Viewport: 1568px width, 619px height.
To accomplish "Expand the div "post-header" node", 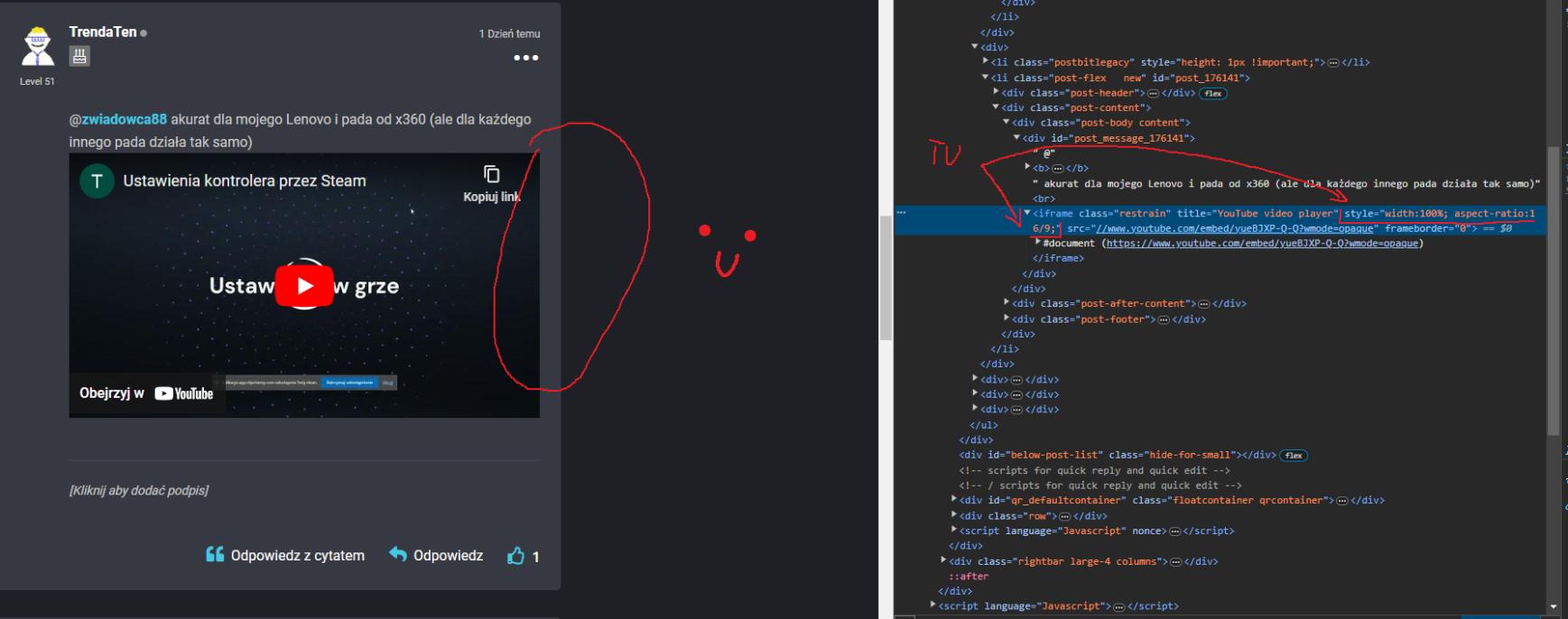I will coord(996,92).
